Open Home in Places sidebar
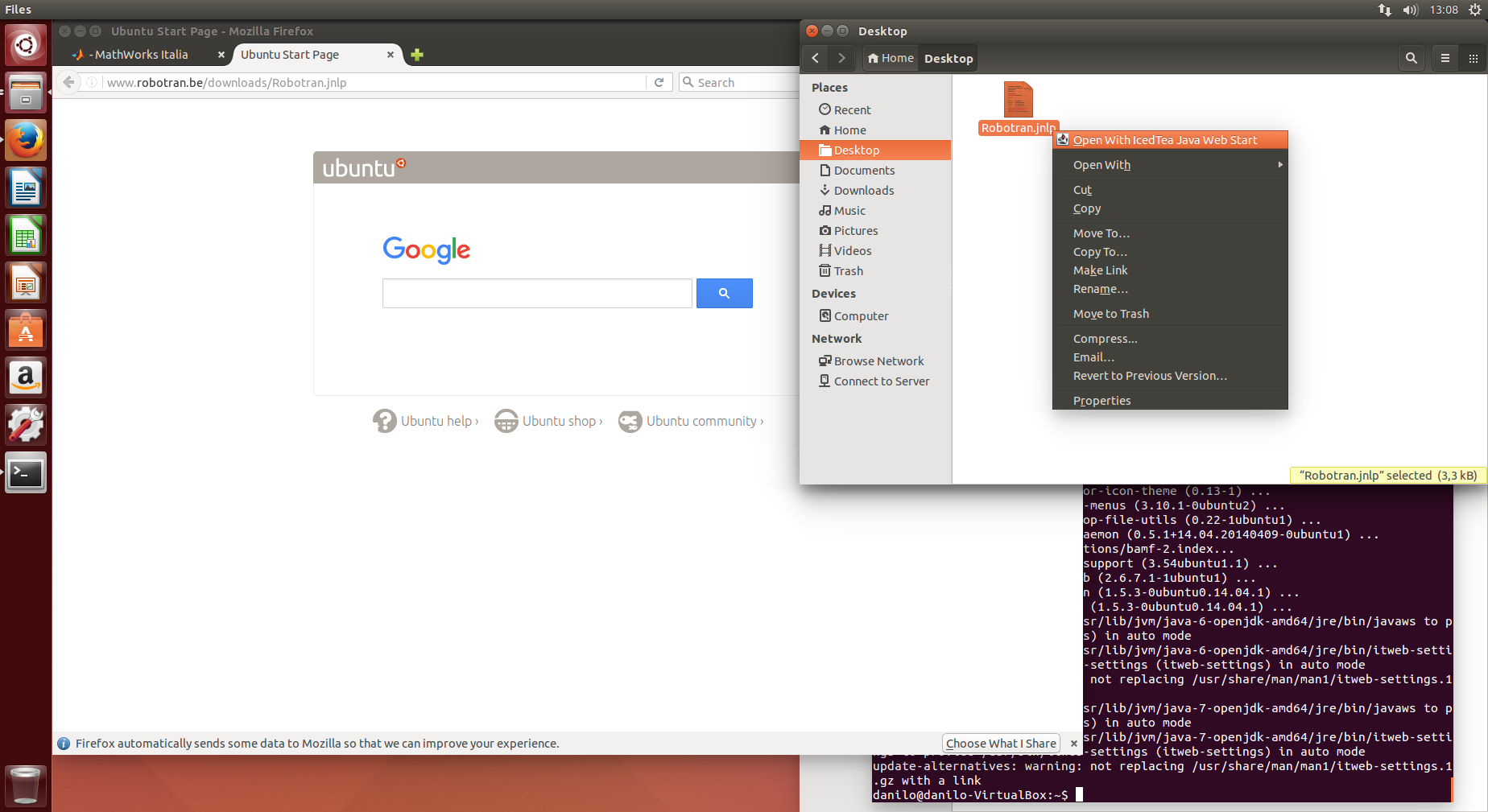Viewport: 1488px width, 812px height. 875,130
